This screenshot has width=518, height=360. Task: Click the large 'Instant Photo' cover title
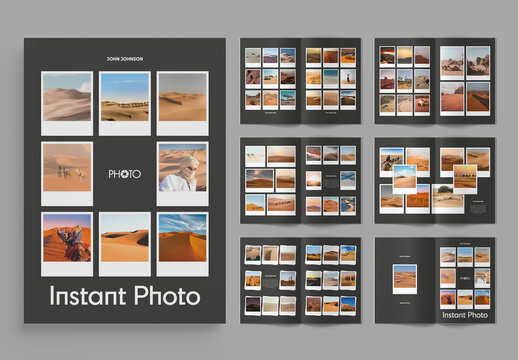click(x=125, y=296)
